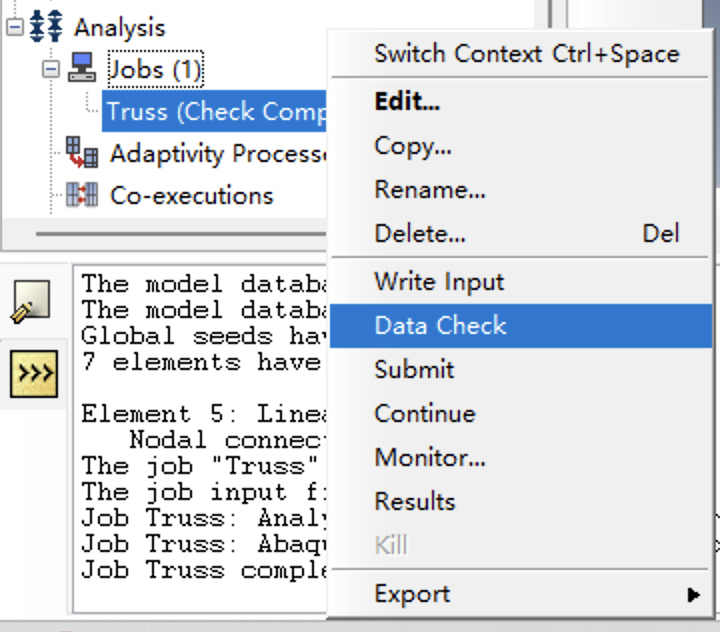
Task: Select Rename... for the job
Action: [430, 190]
